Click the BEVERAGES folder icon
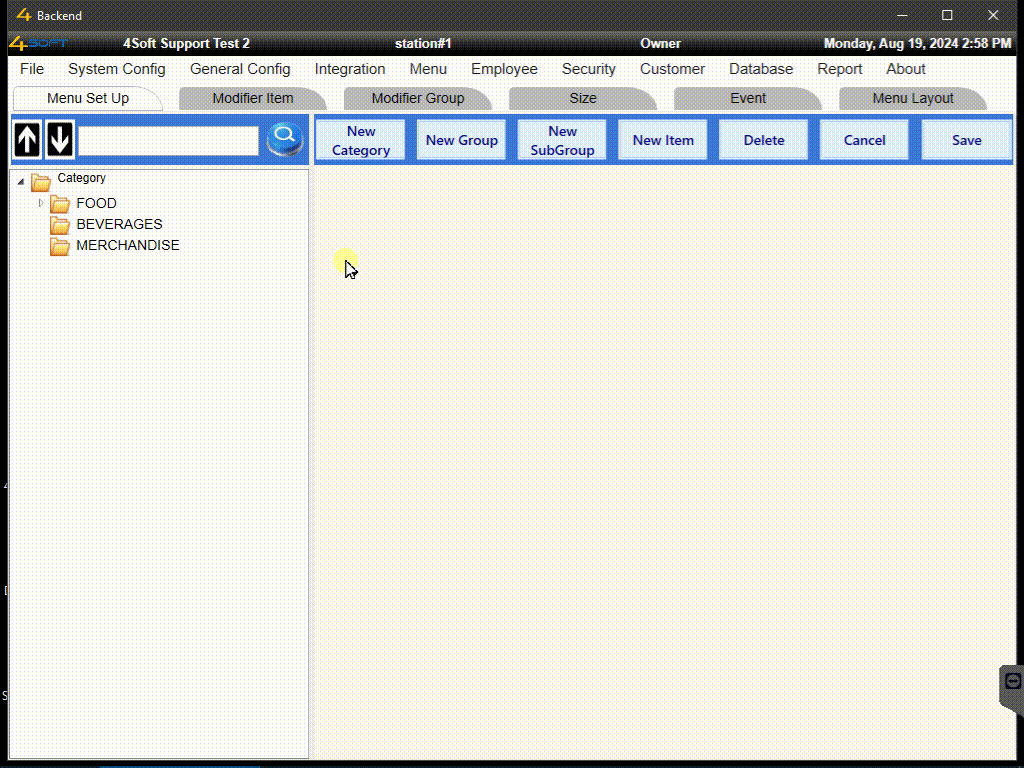 [x=60, y=225]
